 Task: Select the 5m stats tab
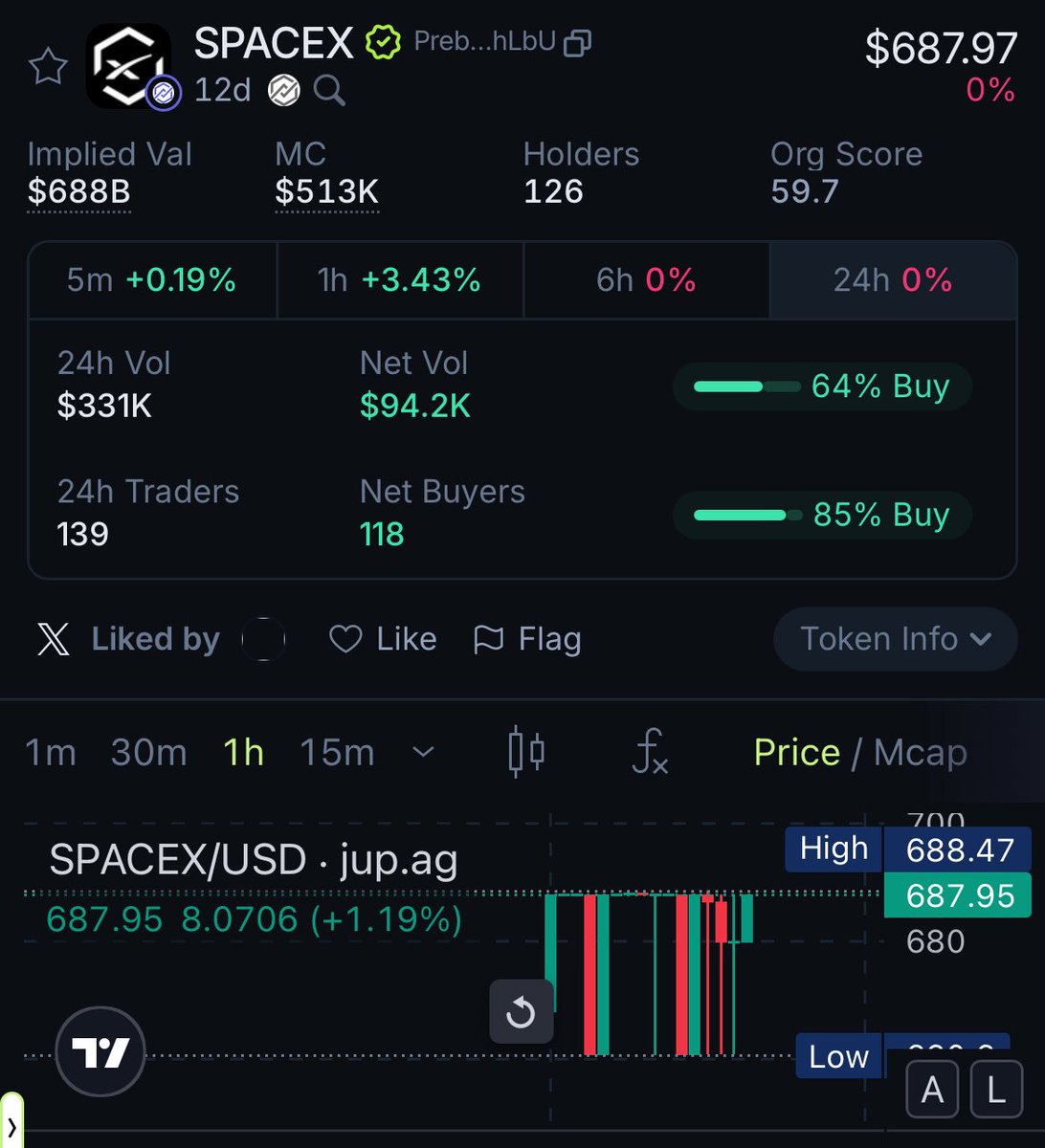coord(152,280)
